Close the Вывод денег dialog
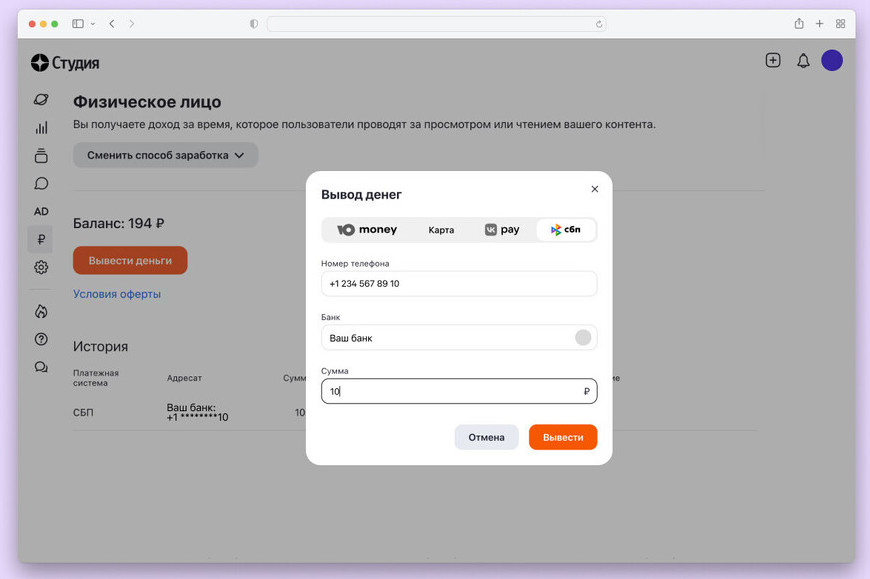Viewport: 870px width, 579px height. (594, 189)
